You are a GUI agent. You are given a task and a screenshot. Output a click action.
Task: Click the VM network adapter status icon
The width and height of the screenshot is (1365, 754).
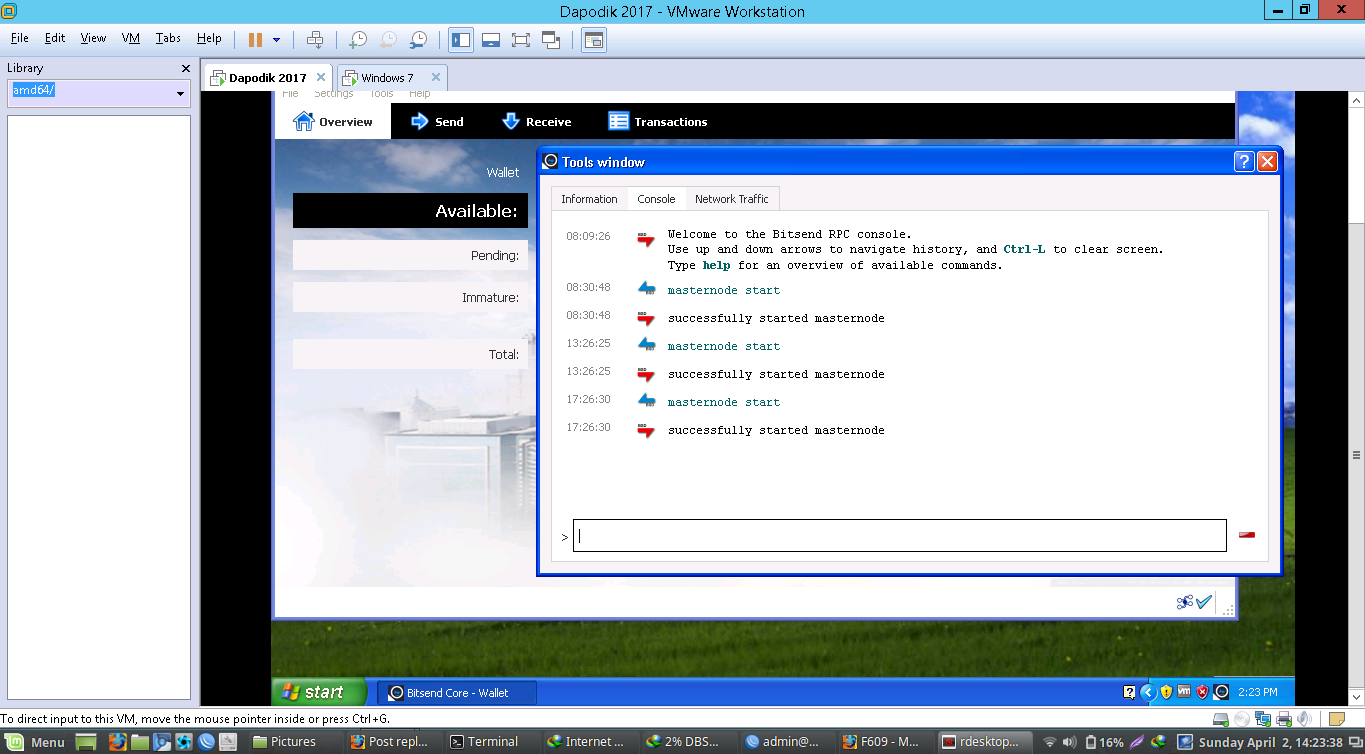click(1262, 718)
